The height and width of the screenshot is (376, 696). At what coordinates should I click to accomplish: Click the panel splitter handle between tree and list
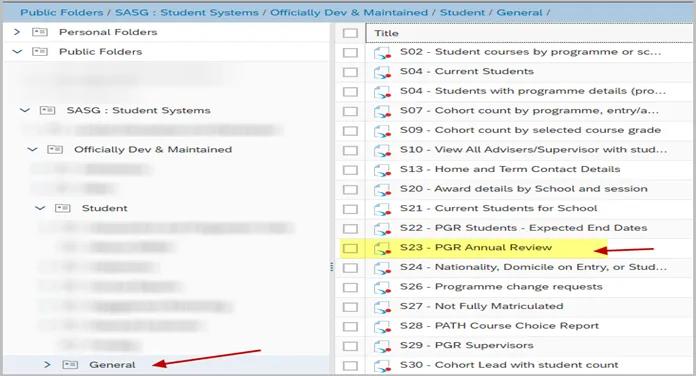332,267
